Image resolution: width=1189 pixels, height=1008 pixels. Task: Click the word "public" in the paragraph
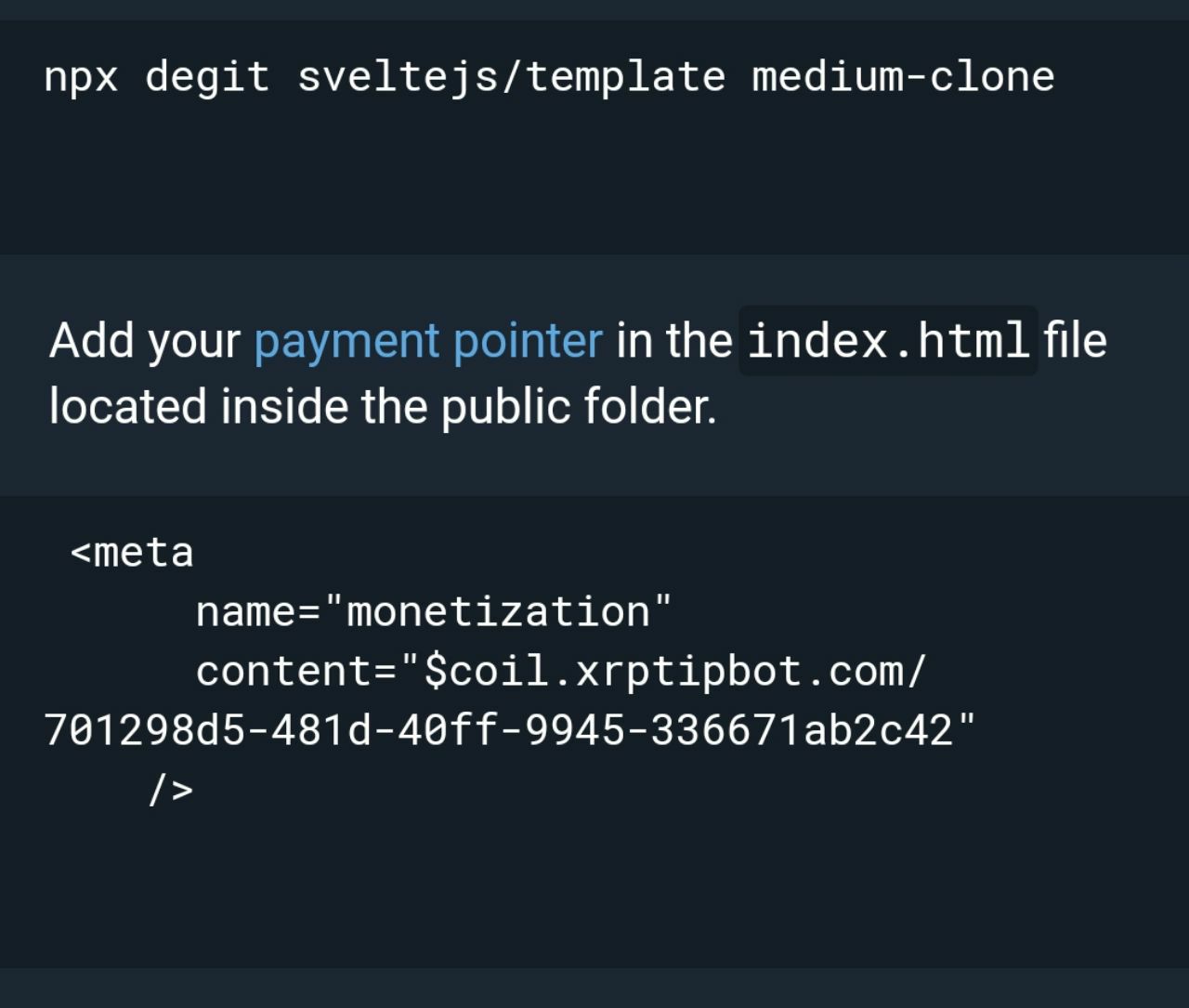[x=504, y=407]
